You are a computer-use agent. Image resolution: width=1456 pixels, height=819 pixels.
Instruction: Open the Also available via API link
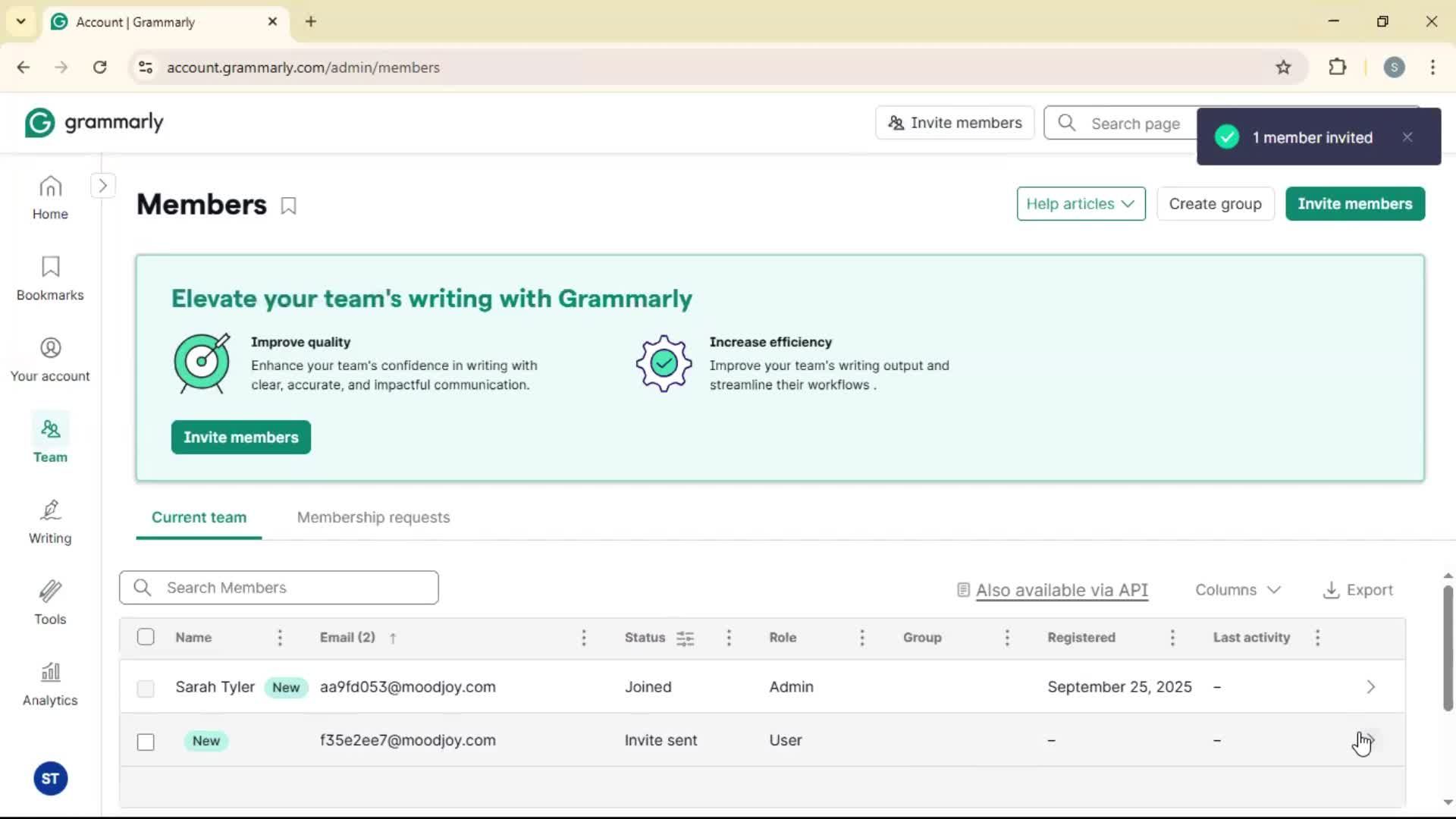pos(1061,590)
